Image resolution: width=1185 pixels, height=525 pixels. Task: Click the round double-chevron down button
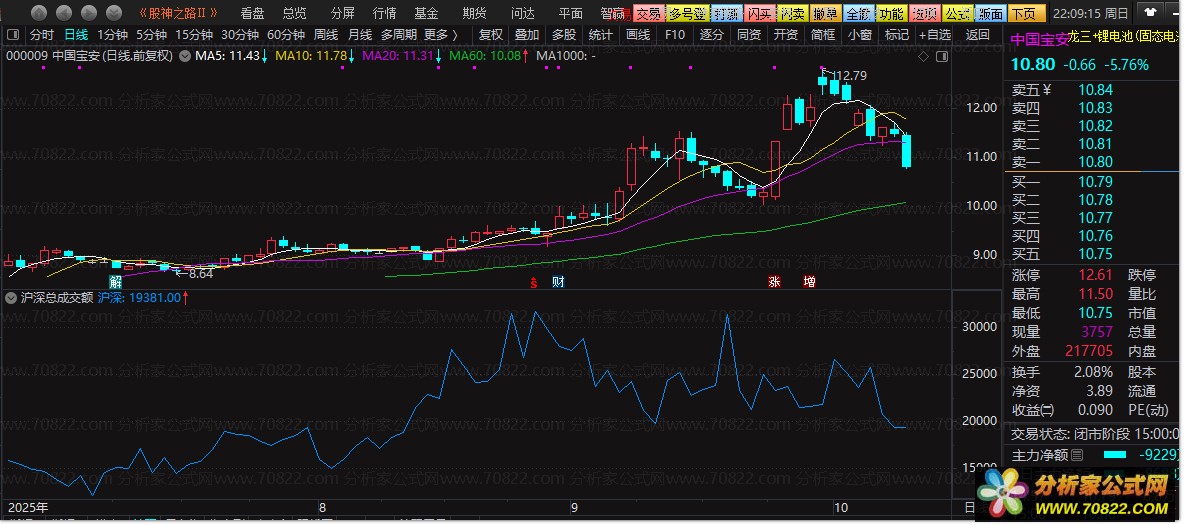point(114,13)
